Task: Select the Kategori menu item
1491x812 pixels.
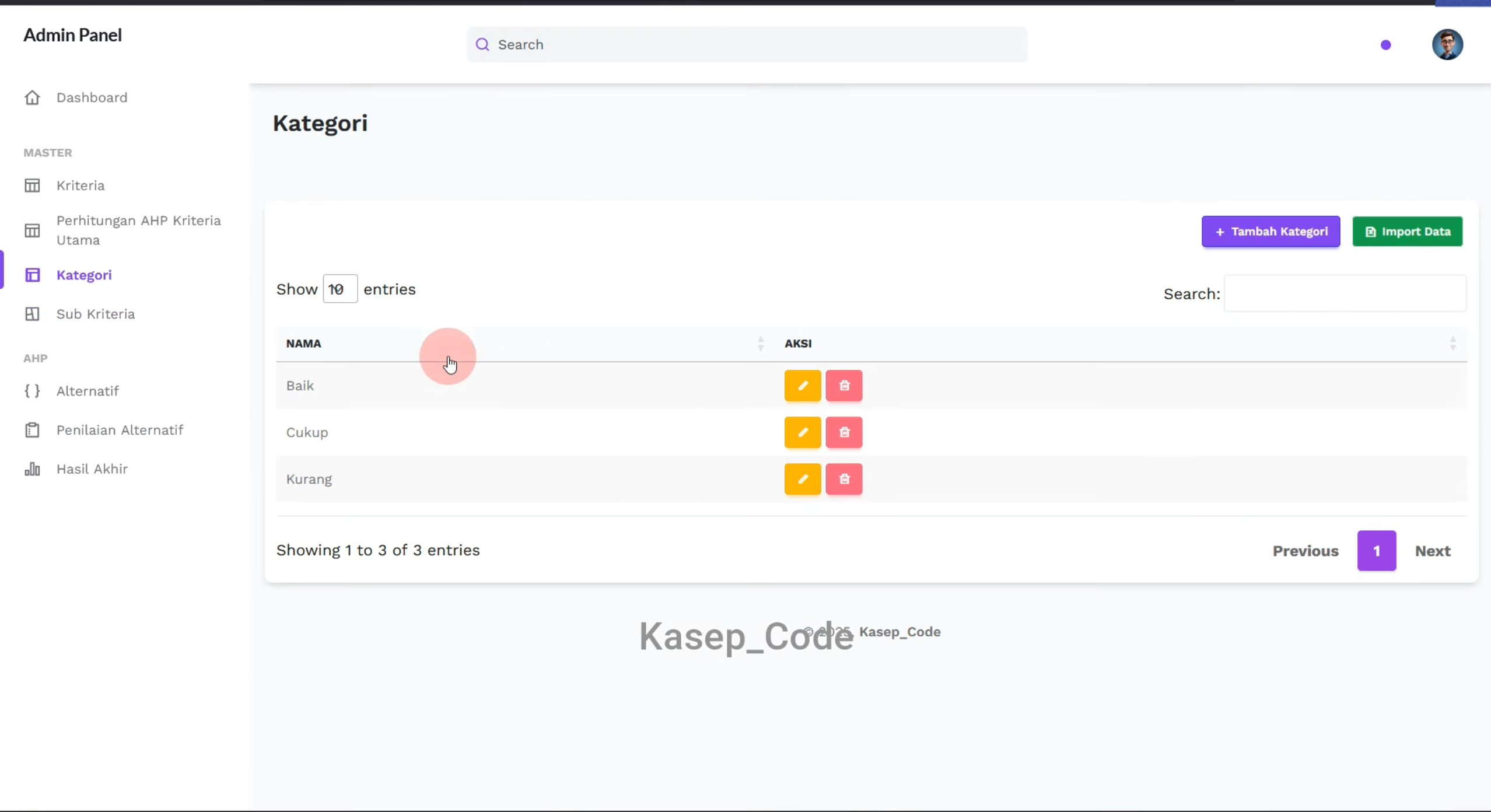Action: pyautogui.click(x=84, y=275)
